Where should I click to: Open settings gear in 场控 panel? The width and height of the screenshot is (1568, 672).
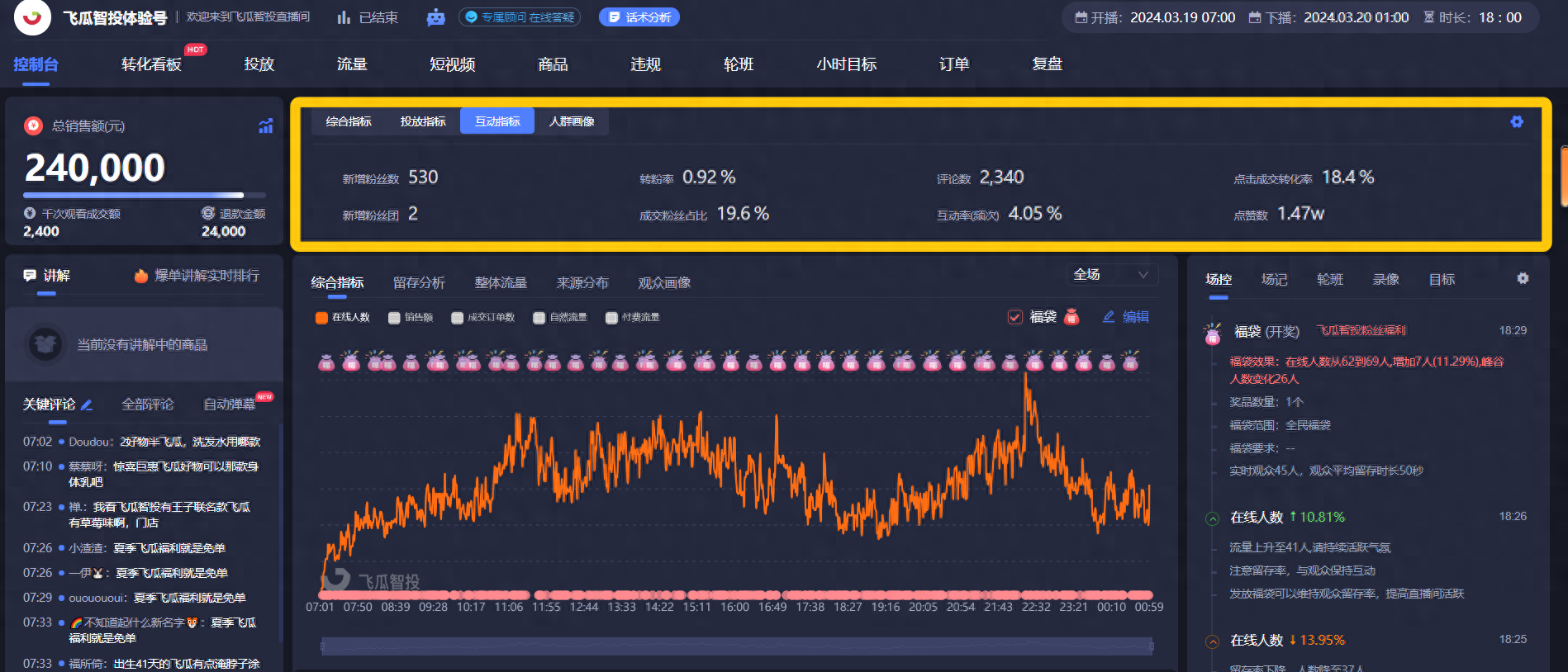pyautogui.click(x=1523, y=278)
